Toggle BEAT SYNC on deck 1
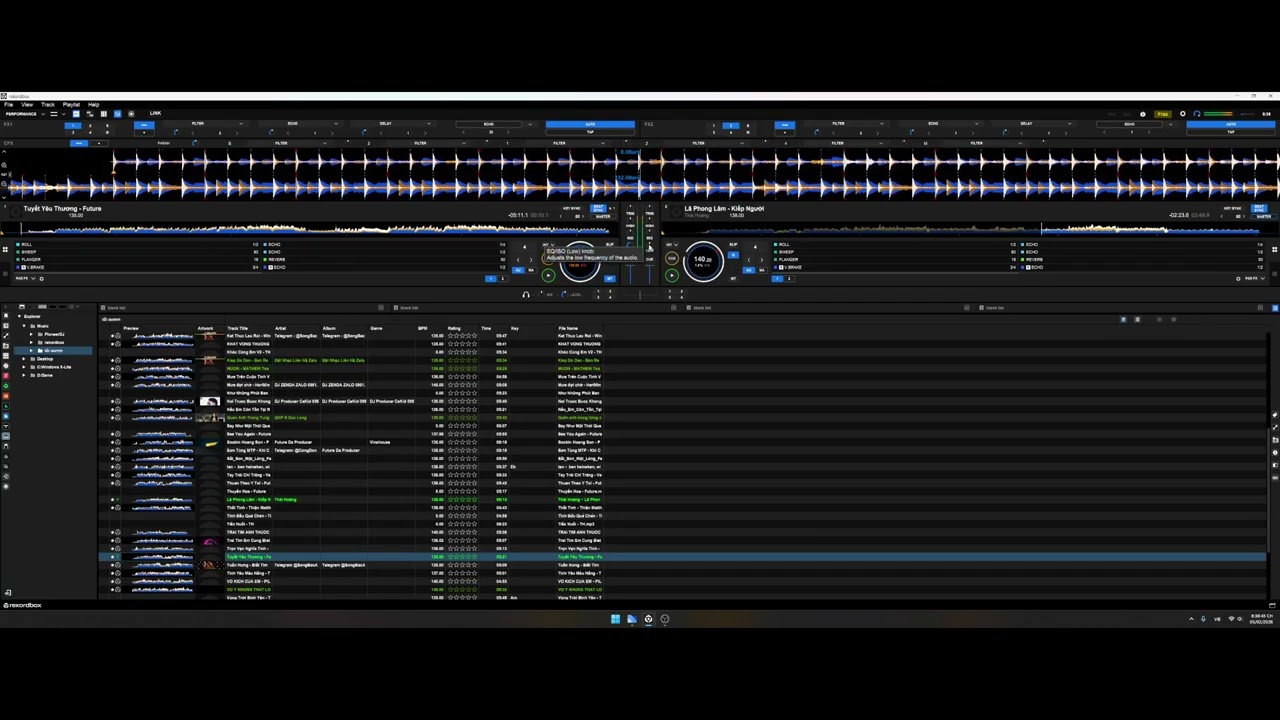The height and width of the screenshot is (720, 1280). tap(598, 208)
